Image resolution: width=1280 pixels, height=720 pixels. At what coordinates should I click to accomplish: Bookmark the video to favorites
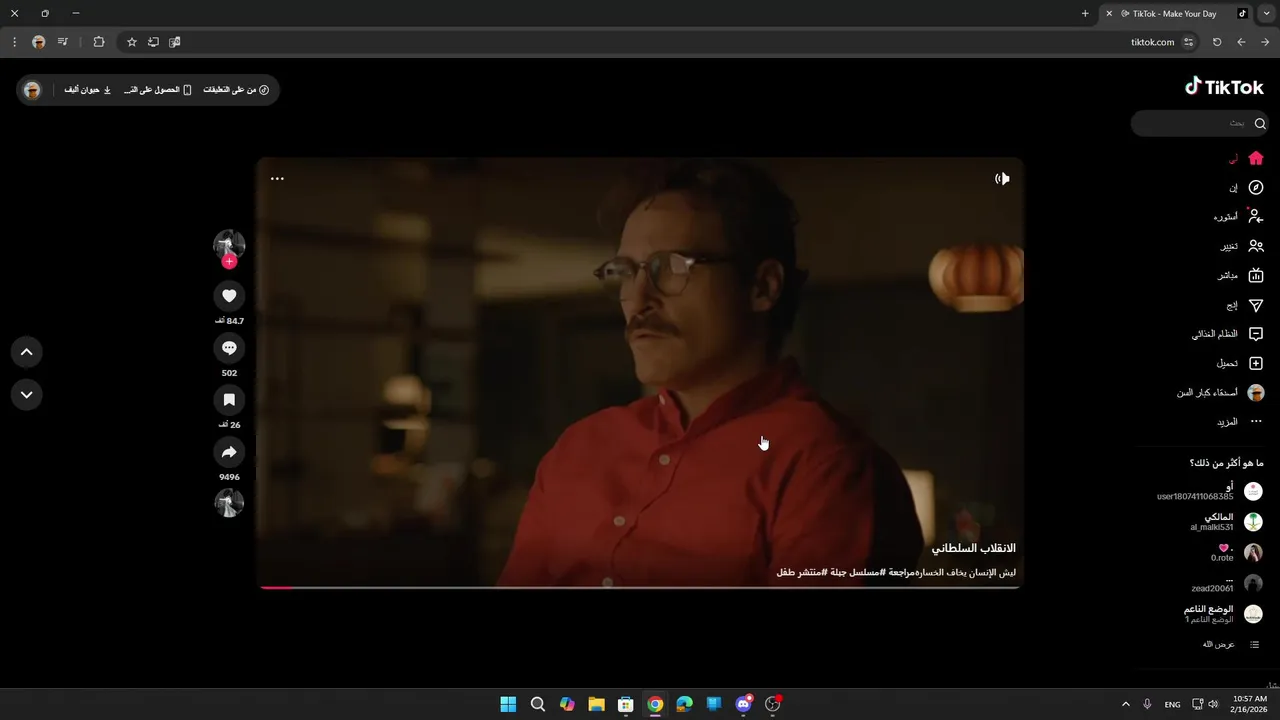(229, 400)
